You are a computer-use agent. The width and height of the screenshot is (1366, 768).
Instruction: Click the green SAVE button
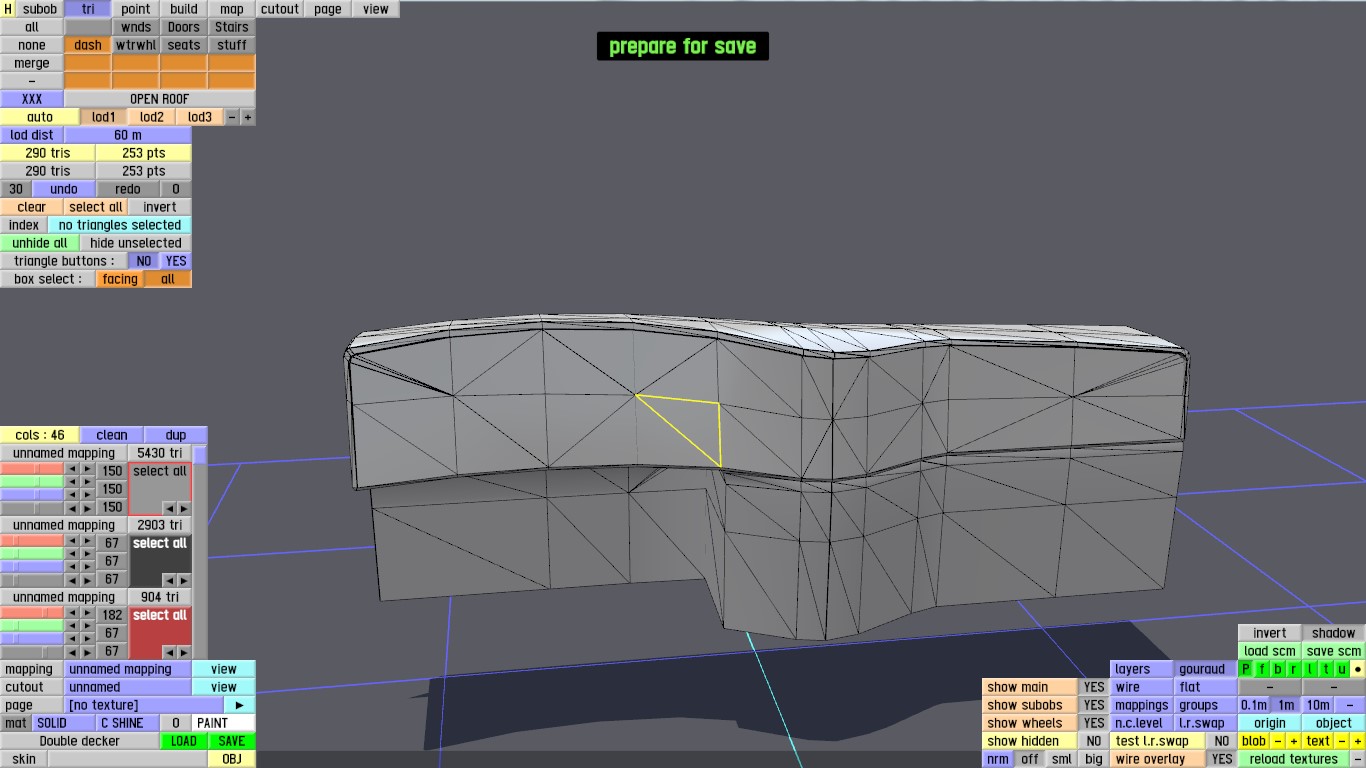[232, 741]
